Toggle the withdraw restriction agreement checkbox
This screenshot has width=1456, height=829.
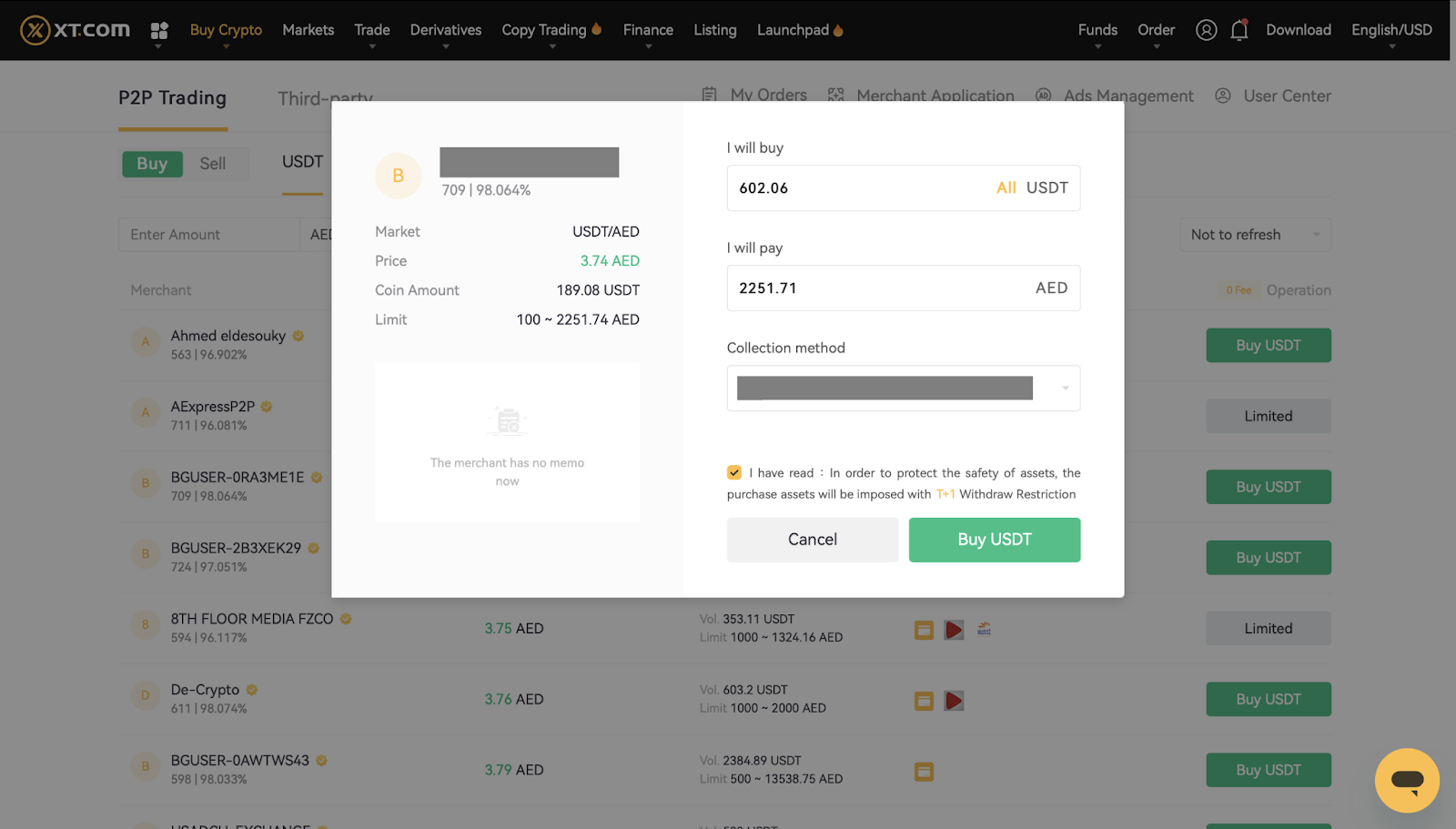tap(734, 472)
